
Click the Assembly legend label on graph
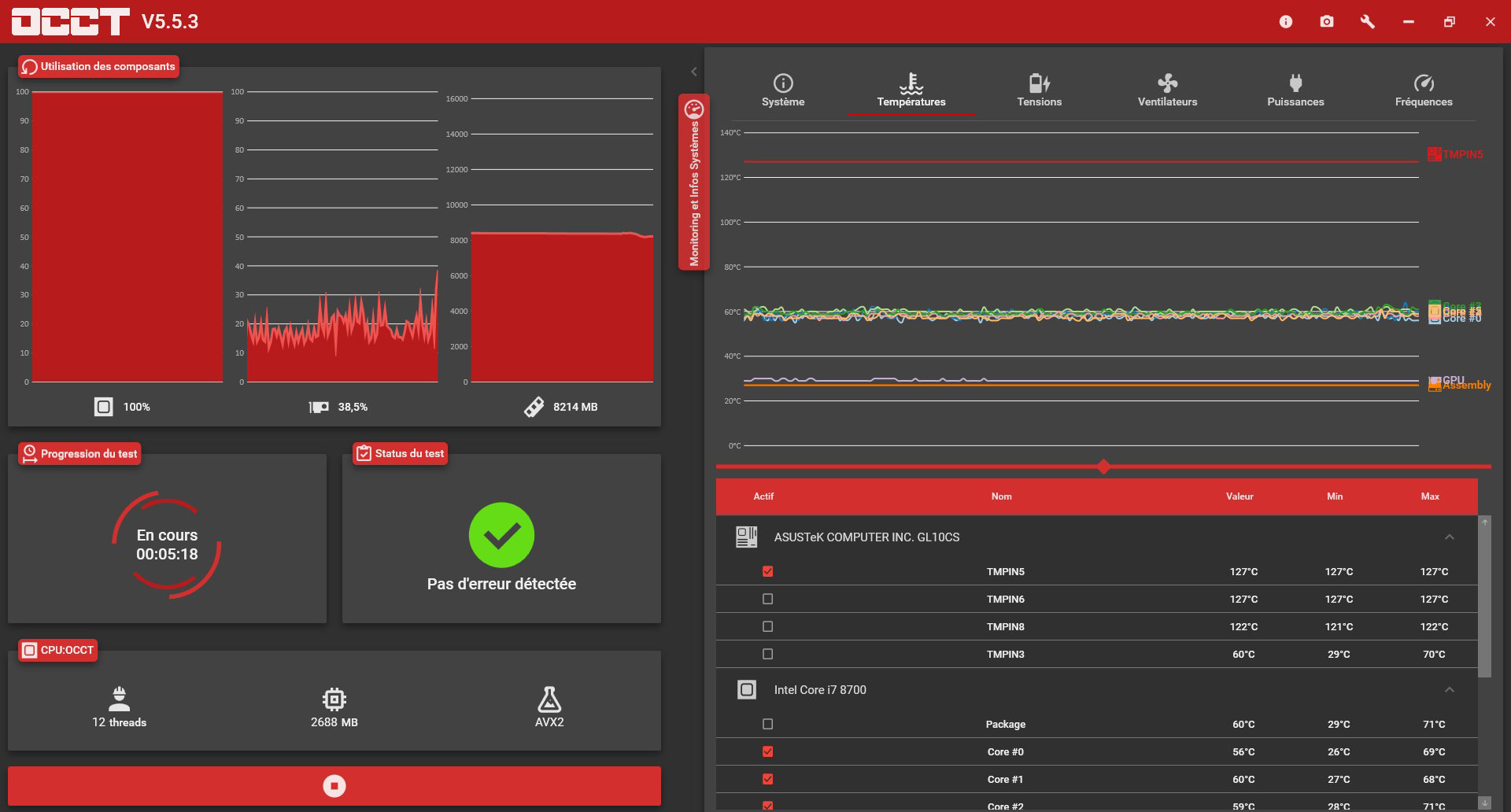pos(1467,386)
